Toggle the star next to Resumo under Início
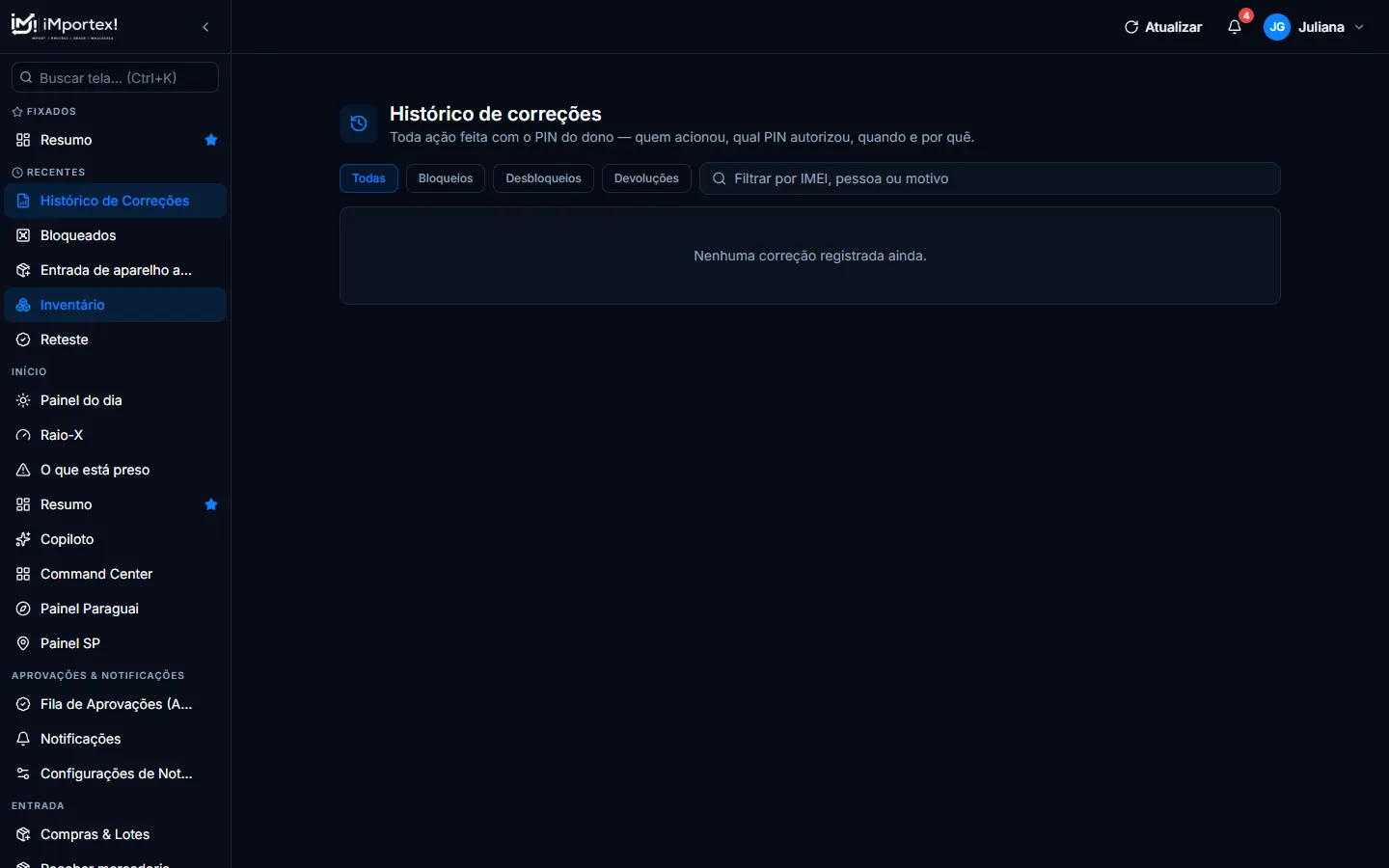Viewport: 1389px width, 868px height. coord(211,504)
